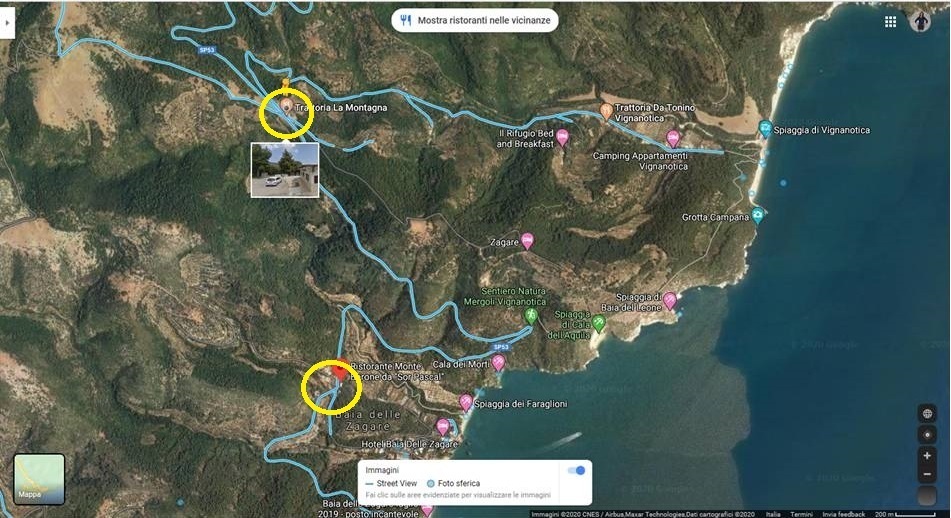Image resolution: width=951 pixels, height=518 pixels.
Task: Open the Google apps grid
Action: coord(890,21)
